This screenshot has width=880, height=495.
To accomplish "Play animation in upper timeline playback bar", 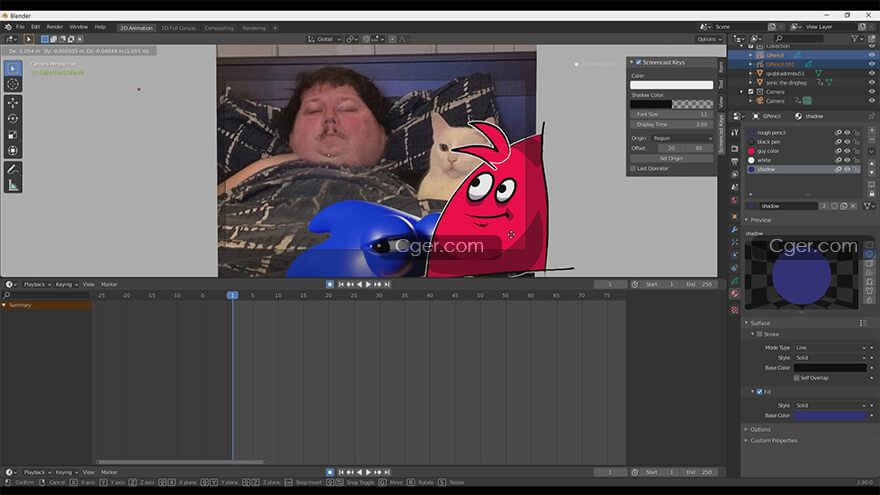I will pyautogui.click(x=368, y=285).
